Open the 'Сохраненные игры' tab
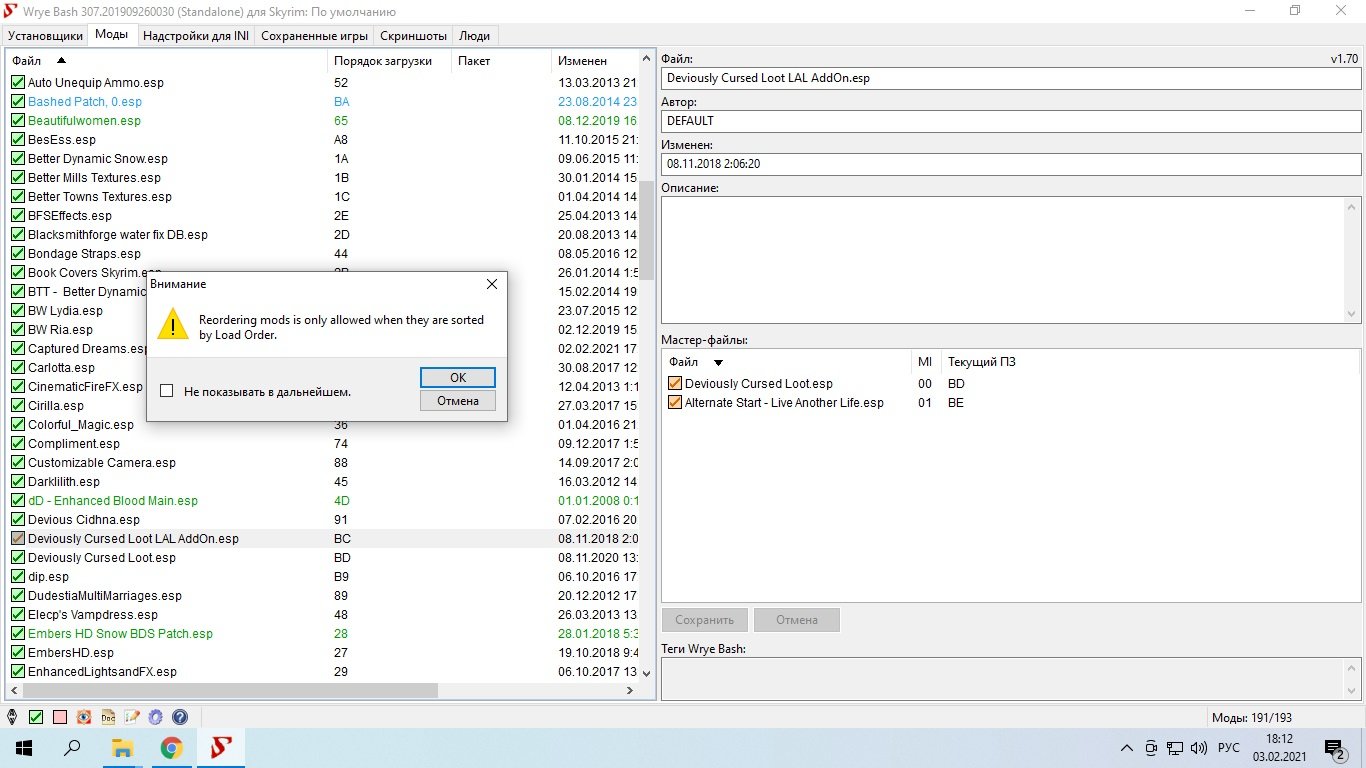This screenshot has width=1366, height=768. click(314, 35)
